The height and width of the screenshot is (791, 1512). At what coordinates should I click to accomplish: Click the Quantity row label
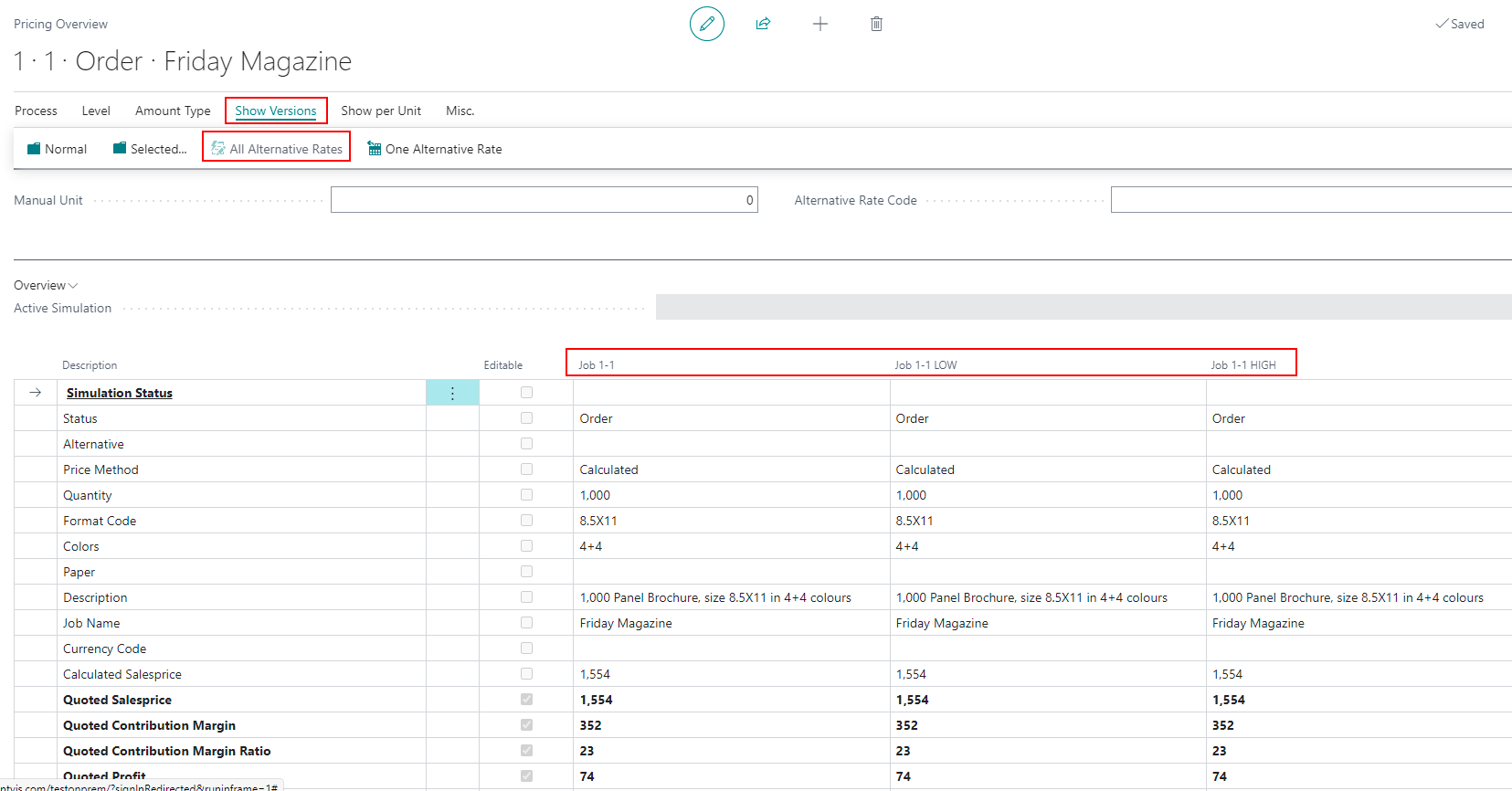point(88,495)
